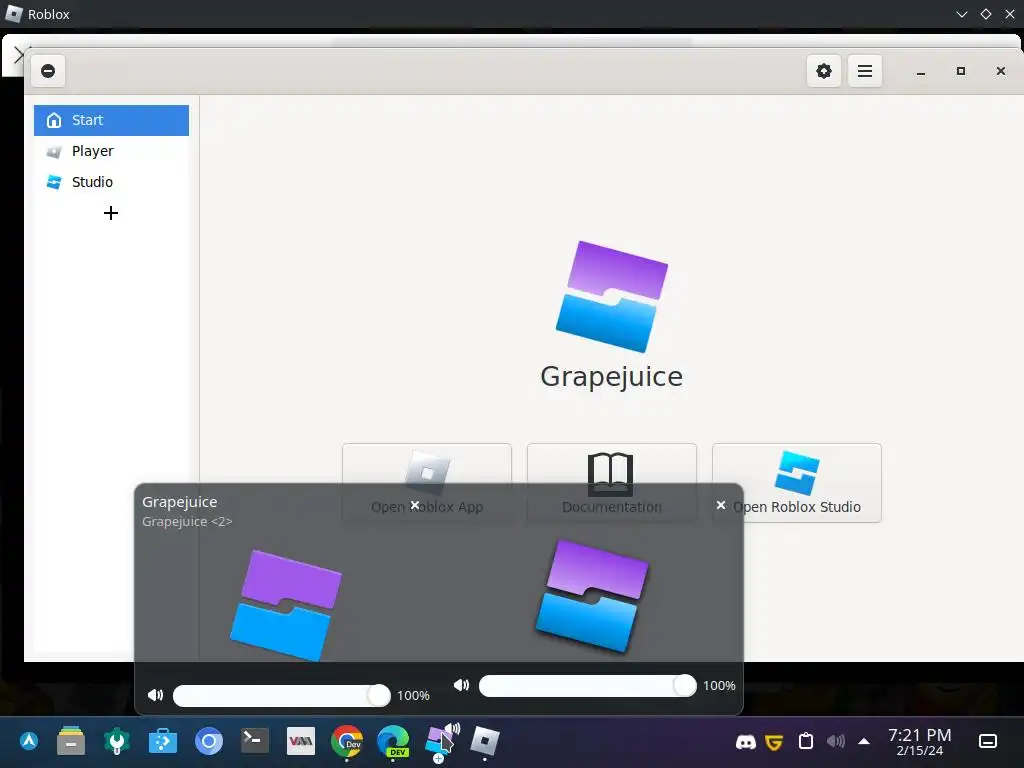Screen dimensions: 1024x768
Task: Open the system volume tray icon
Action: click(x=835, y=741)
